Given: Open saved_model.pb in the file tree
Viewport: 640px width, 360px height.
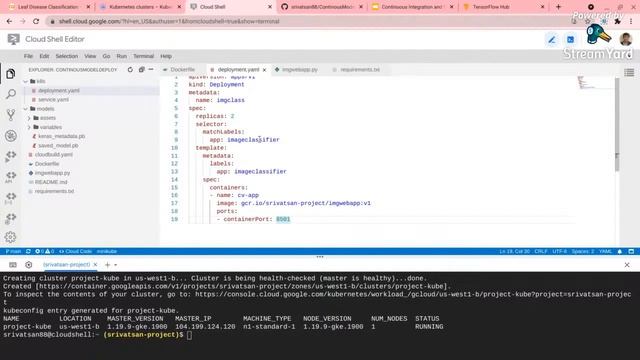Looking at the screenshot, I should (58, 146).
